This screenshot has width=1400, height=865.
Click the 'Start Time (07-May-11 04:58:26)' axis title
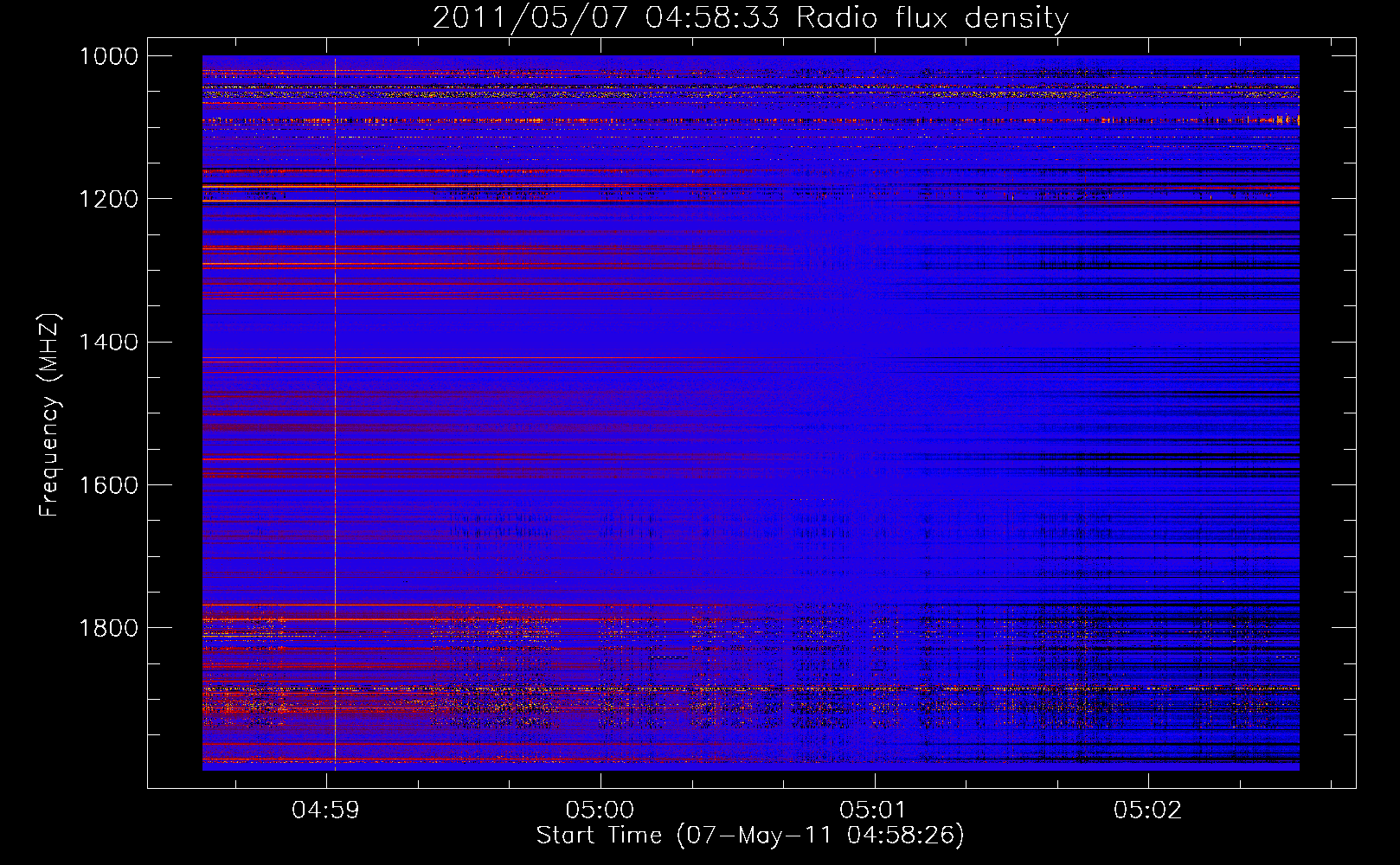click(x=750, y=836)
